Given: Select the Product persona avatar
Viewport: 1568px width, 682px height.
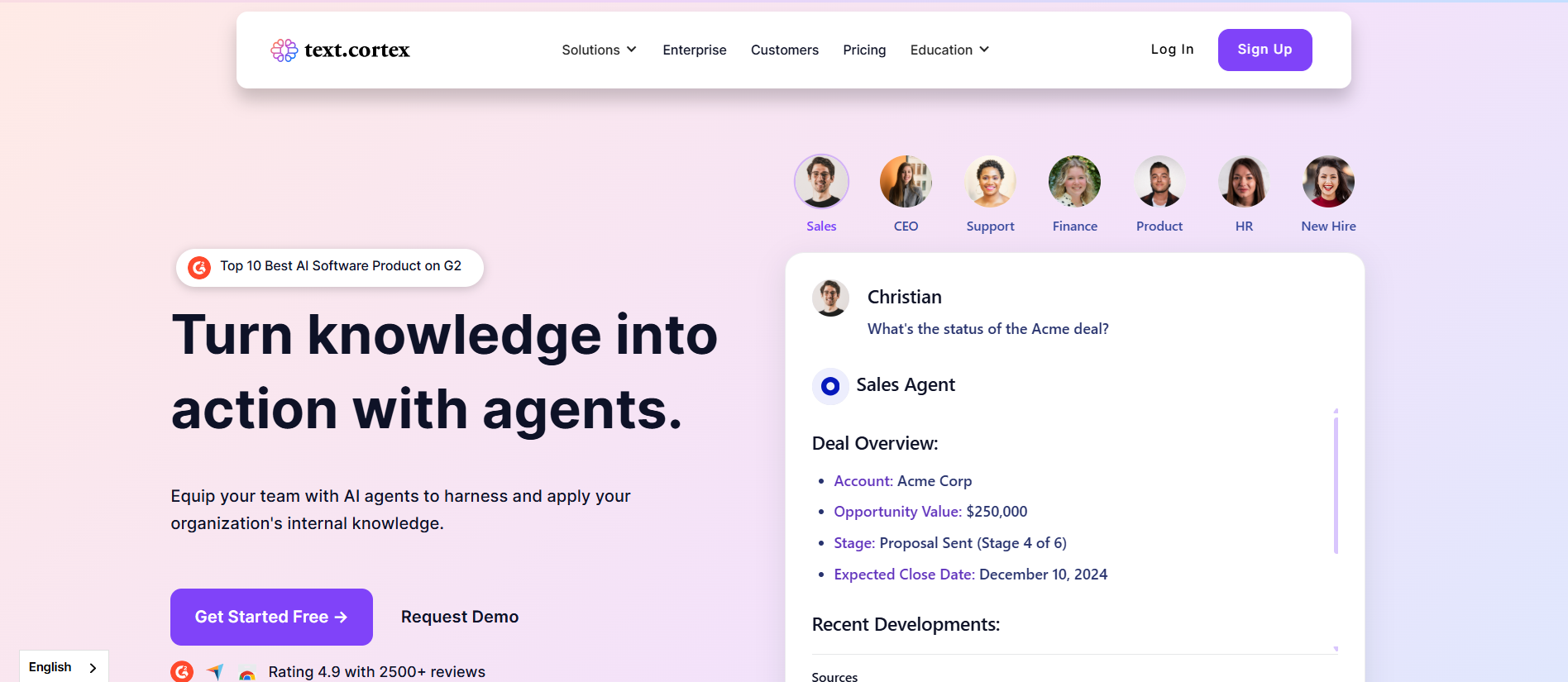Looking at the screenshot, I should pos(1159,181).
